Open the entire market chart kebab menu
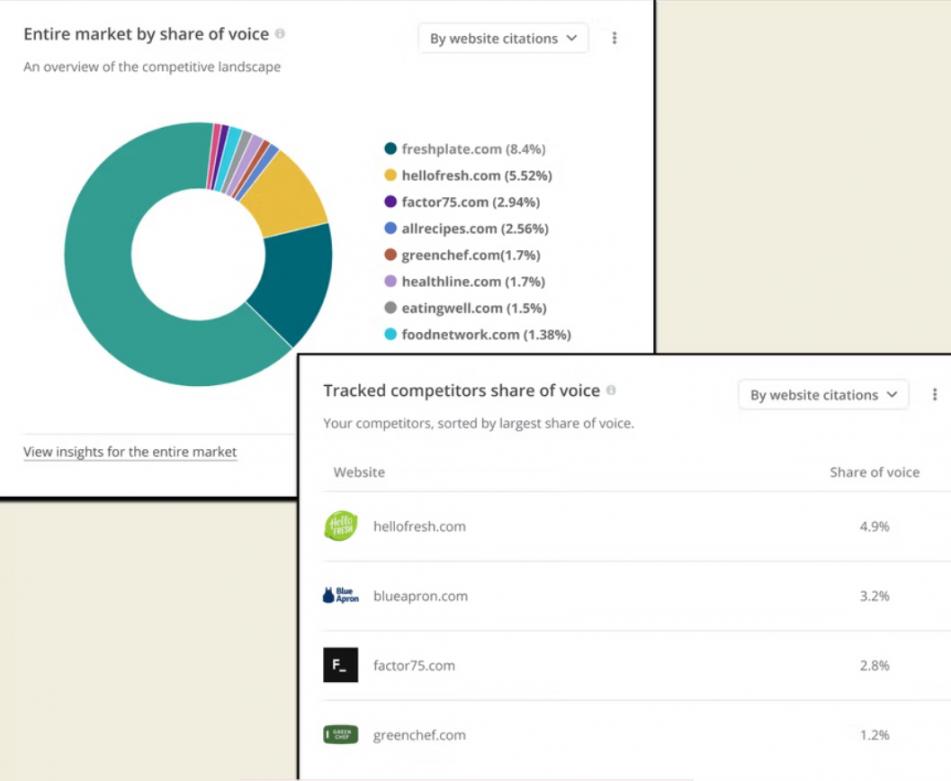The height and width of the screenshot is (781, 951). pos(614,38)
